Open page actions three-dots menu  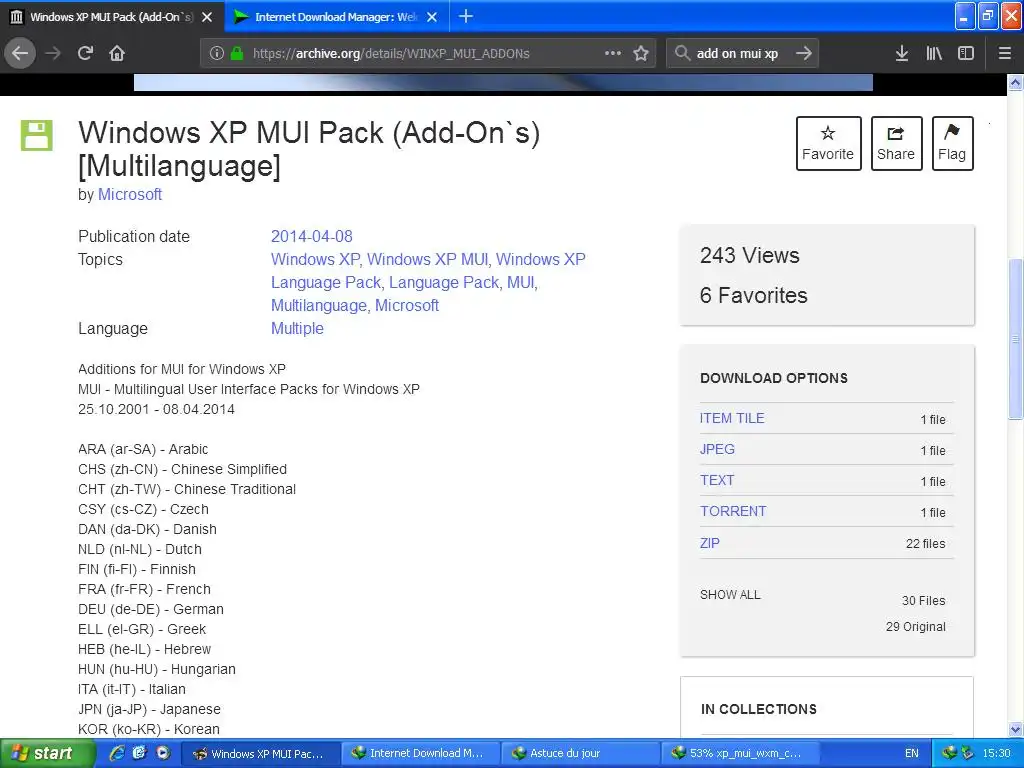613,54
